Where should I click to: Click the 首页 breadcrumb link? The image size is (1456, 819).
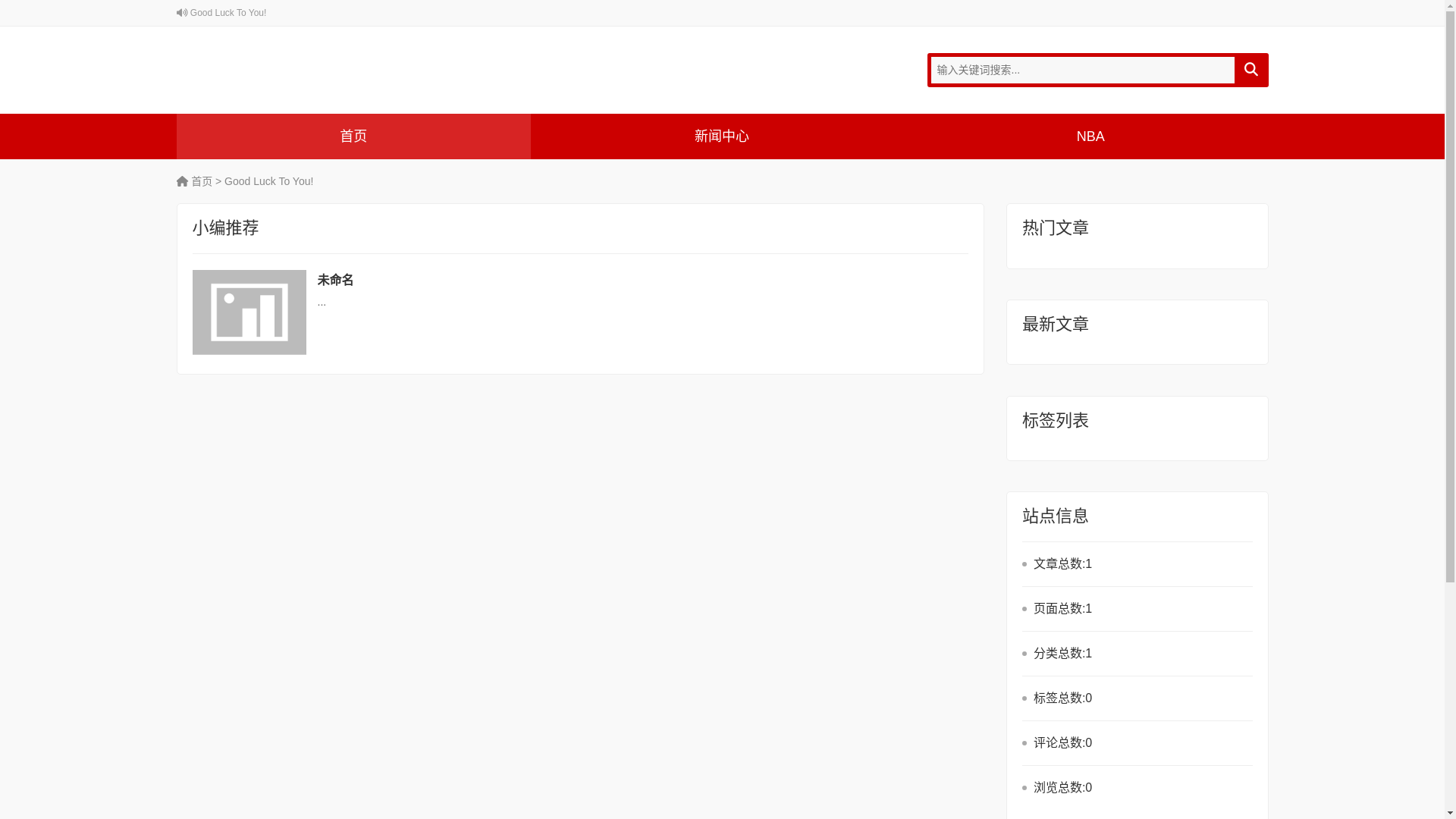click(x=202, y=181)
